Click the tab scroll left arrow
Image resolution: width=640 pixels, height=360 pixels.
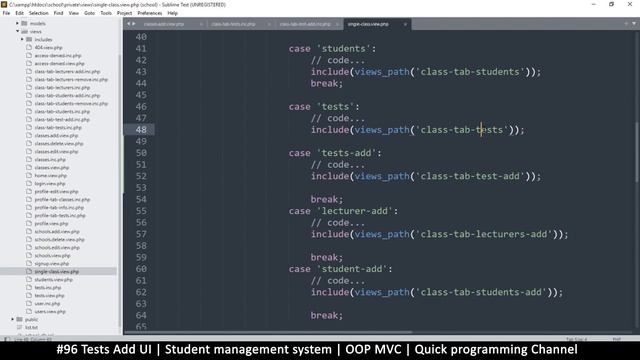[x=129, y=24]
